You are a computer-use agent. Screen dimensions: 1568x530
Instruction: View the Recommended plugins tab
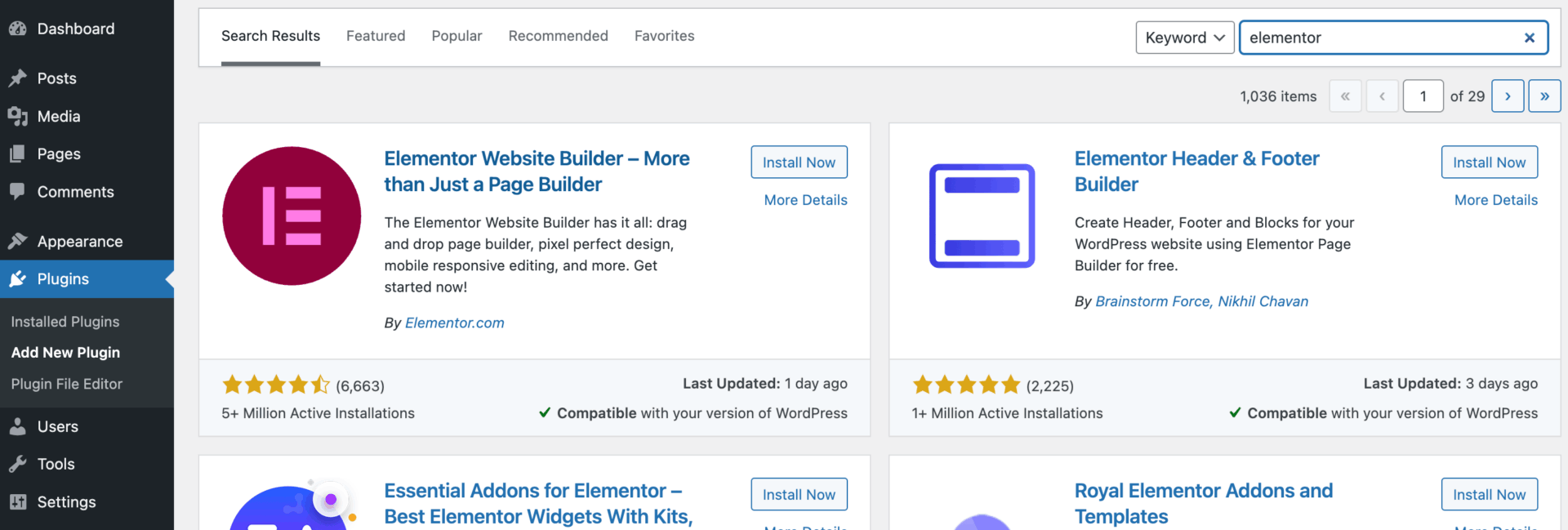coord(558,36)
